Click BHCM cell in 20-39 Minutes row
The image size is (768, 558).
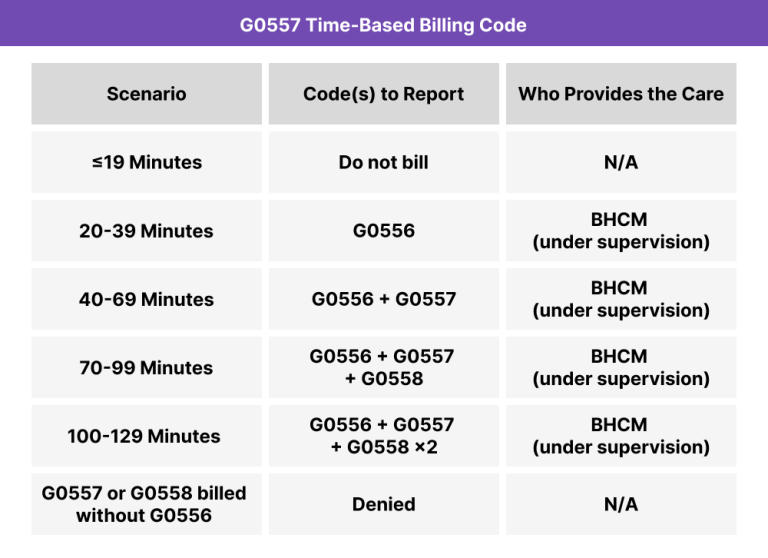[620, 231]
